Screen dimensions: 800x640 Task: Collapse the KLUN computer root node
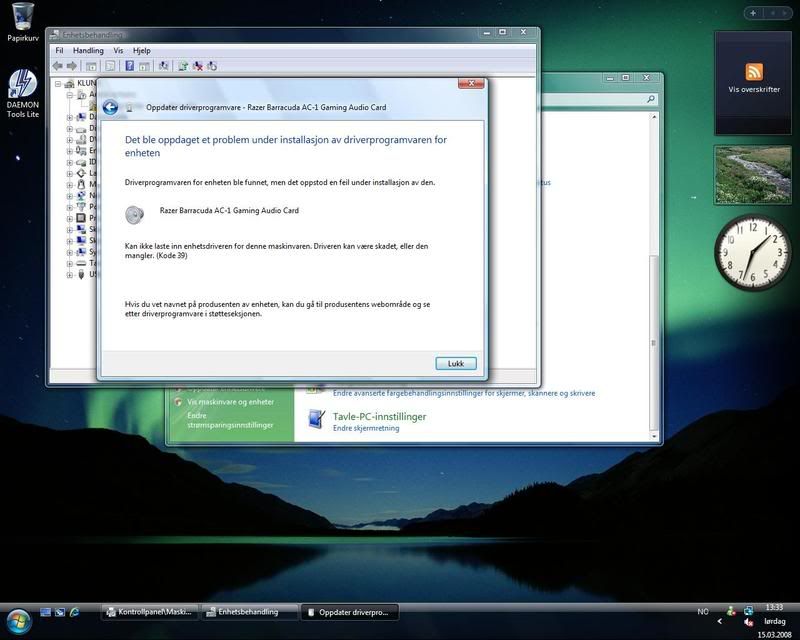[x=58, y=84]
